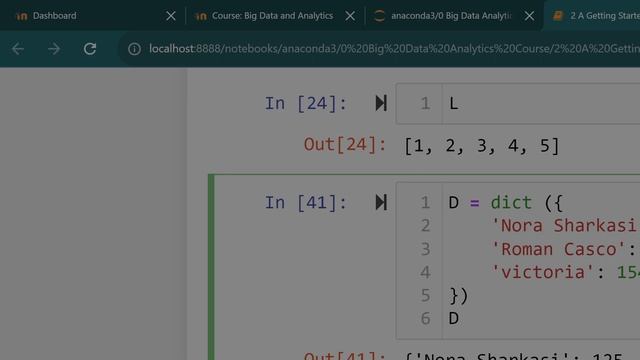640x360 pixels.
Task: Select the output [1, 2, 3, 4, 5]
Action: click(482, 146)
